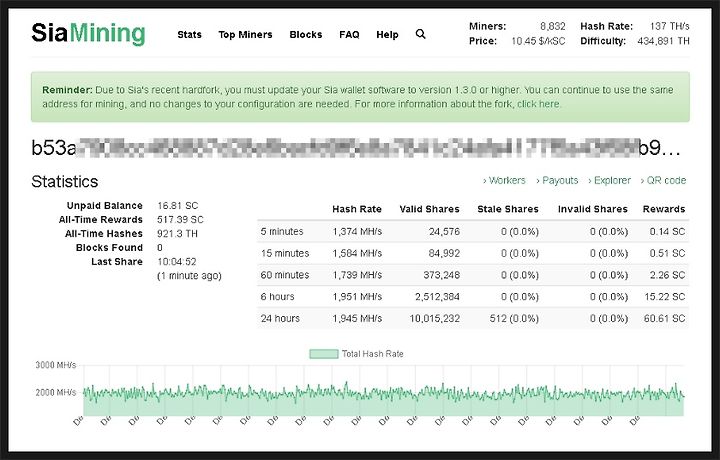The image size is (720, 460).
Task: Click the 2000 MH/s chart axis label
Action: point(56,393)
